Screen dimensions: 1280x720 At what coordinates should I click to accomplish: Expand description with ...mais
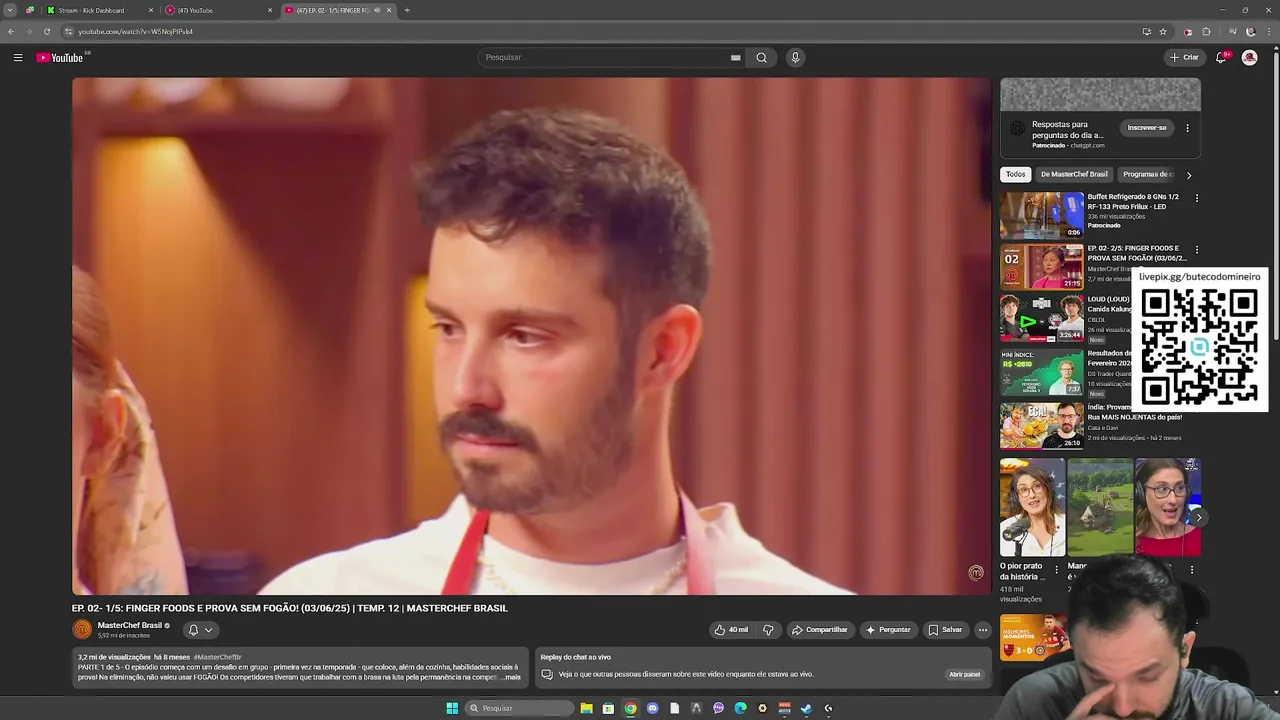(x=511, y=677)
